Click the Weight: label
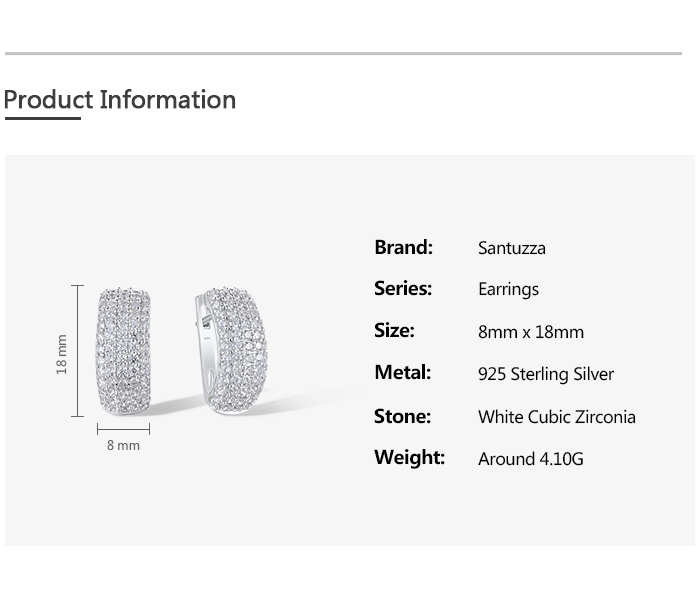The width and height of the screenshot is (700, 596). [409, 457]
